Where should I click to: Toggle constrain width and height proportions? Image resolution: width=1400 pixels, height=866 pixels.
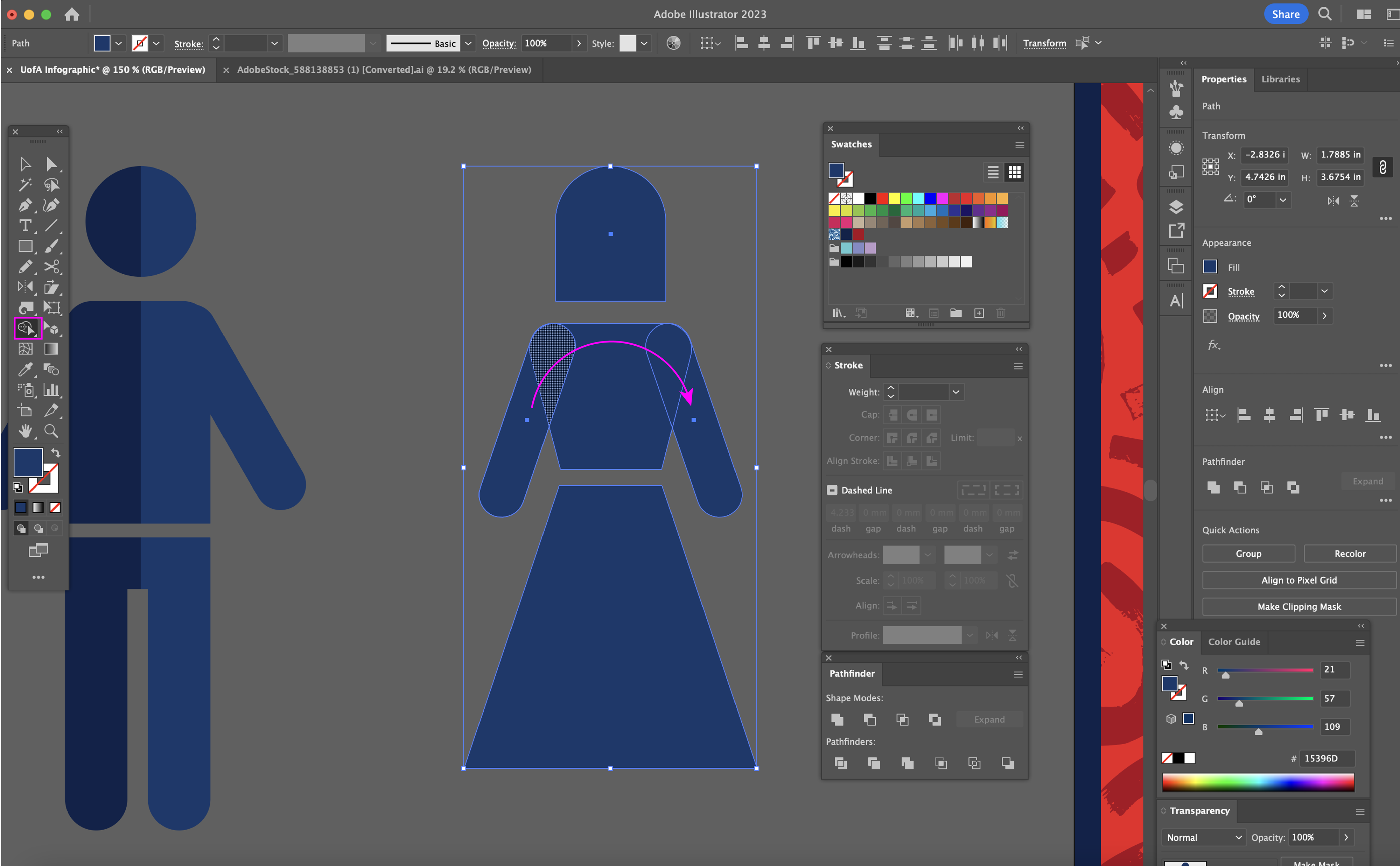pyautogui.click(x=1383, y=167)
